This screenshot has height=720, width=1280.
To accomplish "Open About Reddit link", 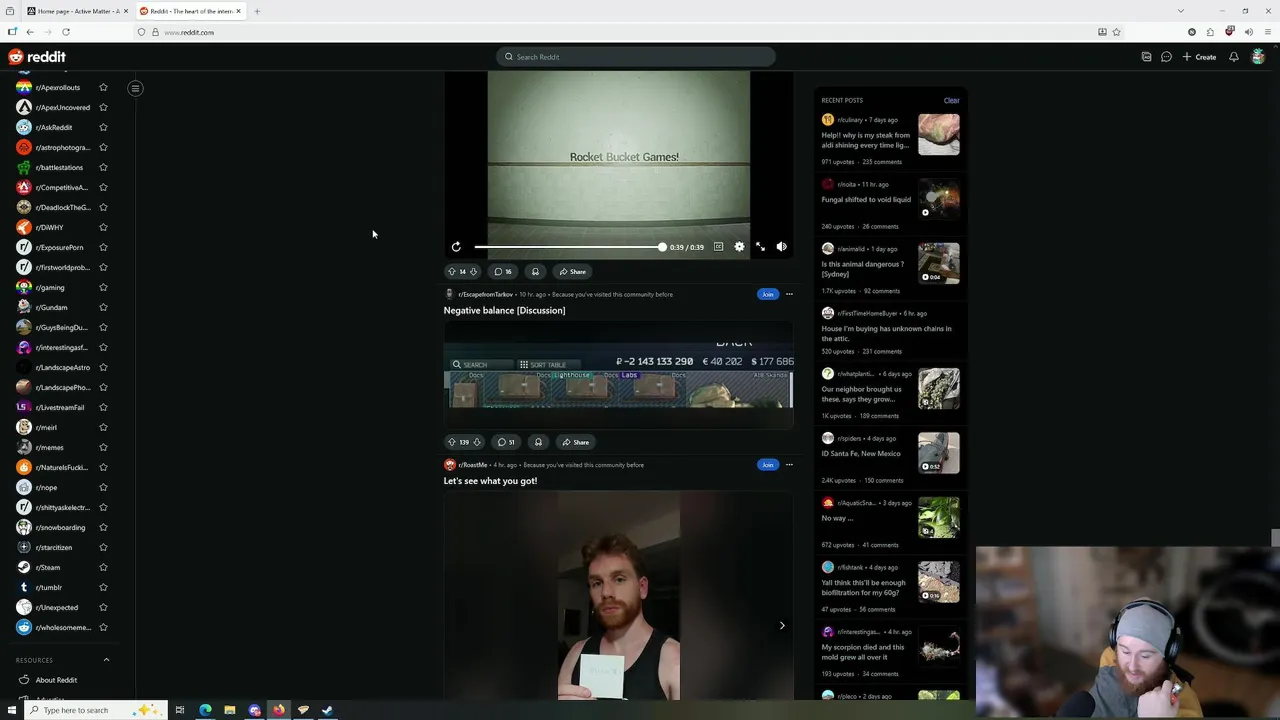I will pos(56,680).
